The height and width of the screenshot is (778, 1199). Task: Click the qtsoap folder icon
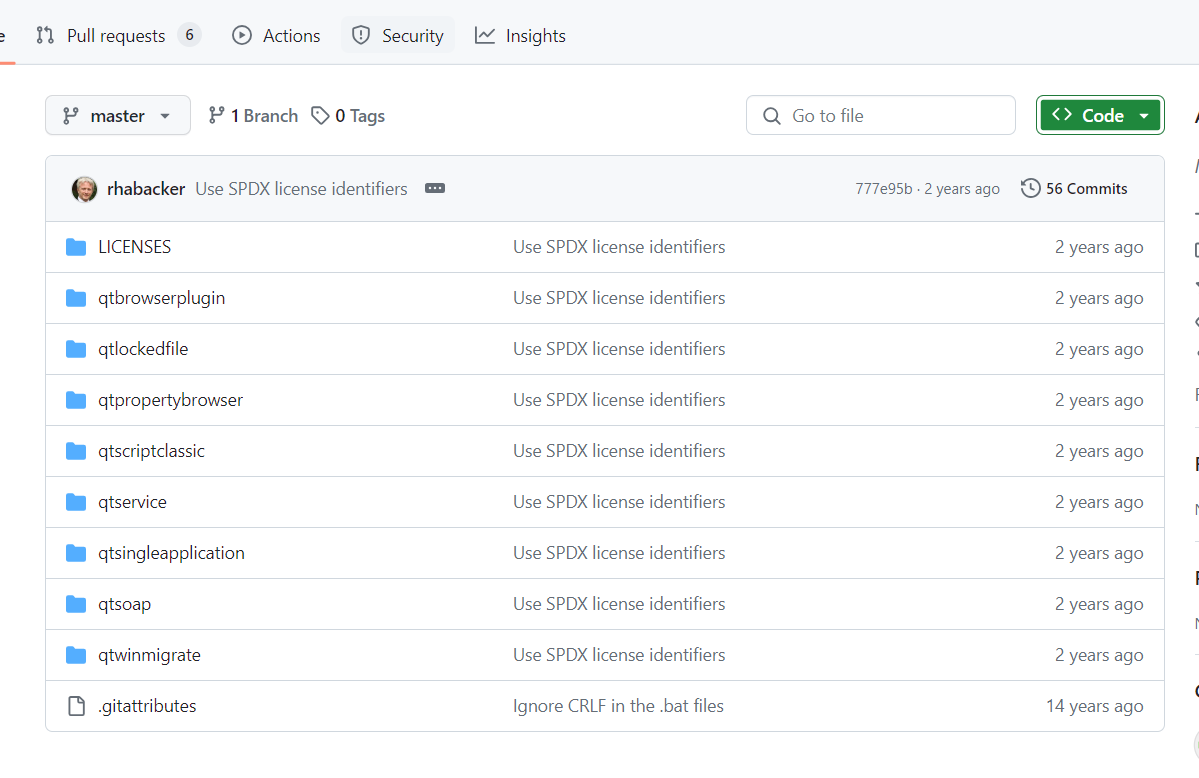click(x=76, y=604)
